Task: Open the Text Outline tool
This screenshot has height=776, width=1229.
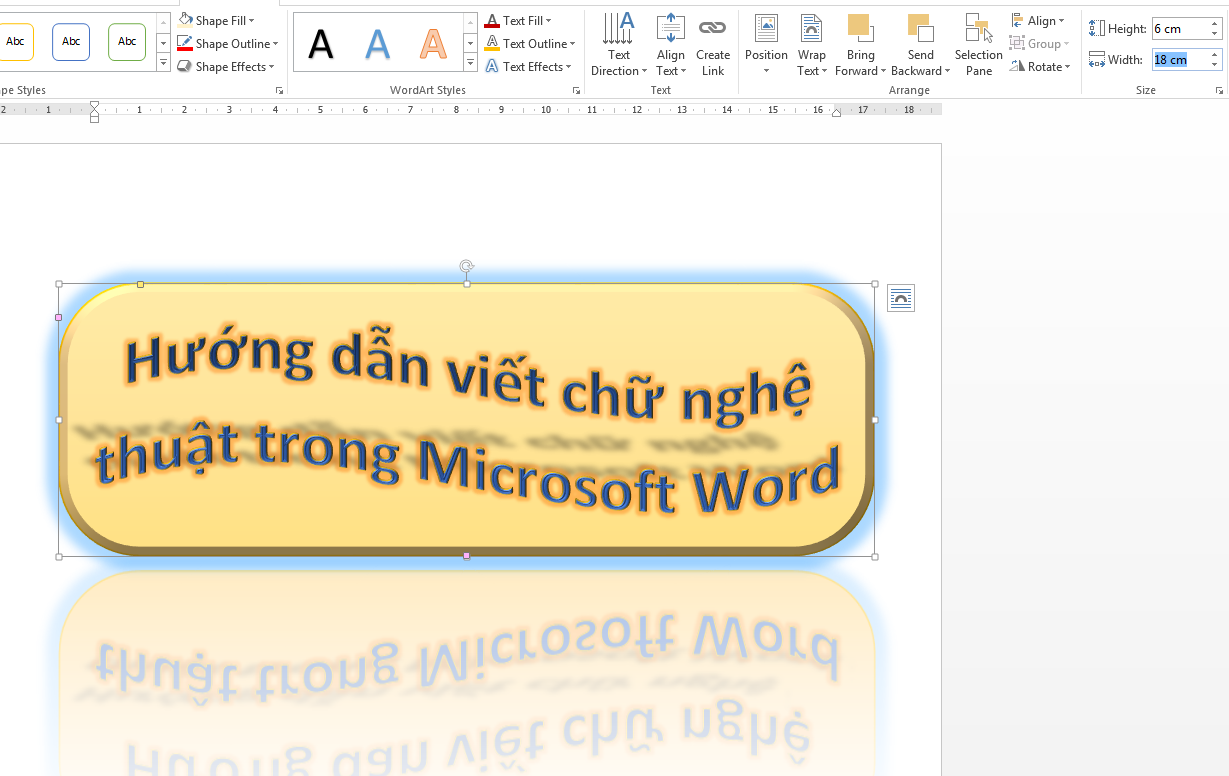Action: point(532,43)
